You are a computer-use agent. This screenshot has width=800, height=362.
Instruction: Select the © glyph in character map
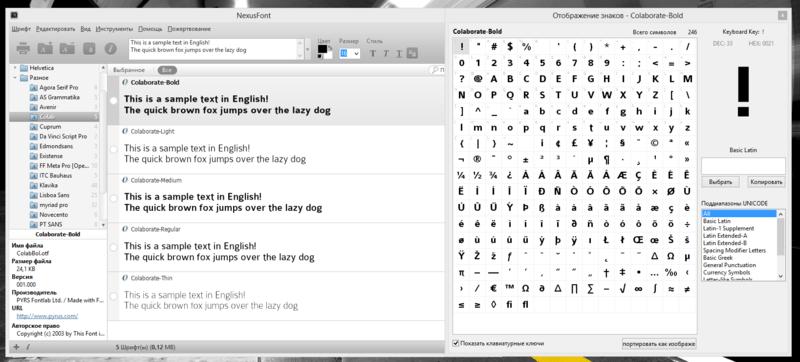tap(655, 143)
